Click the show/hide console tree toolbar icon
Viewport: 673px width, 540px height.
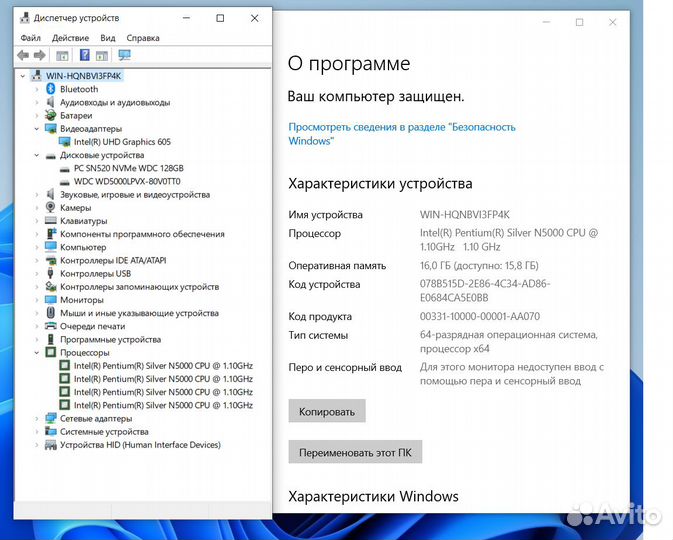(x=62, y=55)
